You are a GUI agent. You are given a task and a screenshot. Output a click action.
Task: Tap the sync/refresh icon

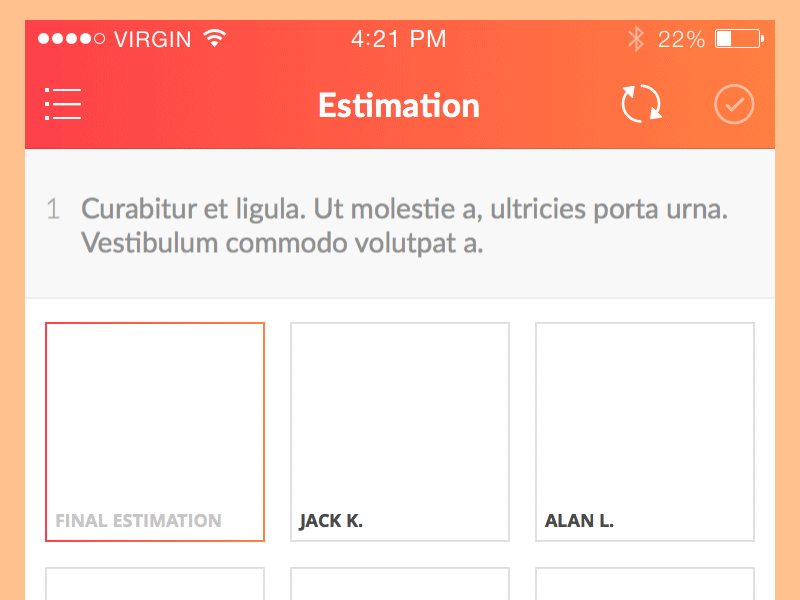coord(641,103)
